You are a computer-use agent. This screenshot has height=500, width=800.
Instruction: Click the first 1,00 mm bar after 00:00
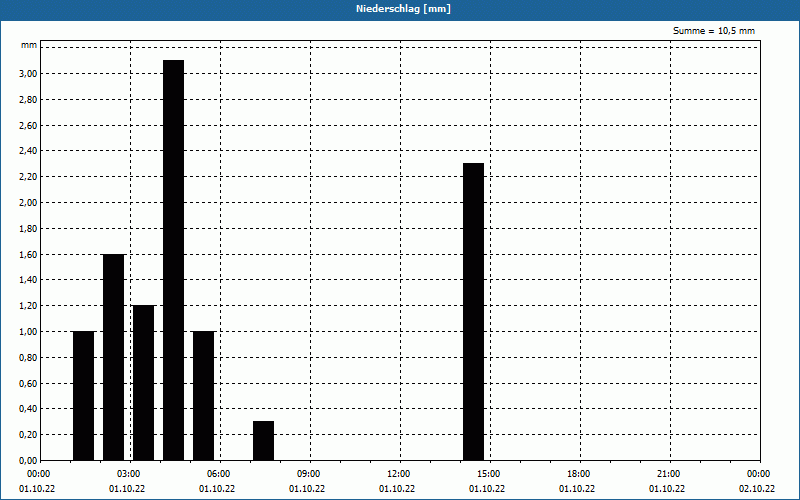(x=84, y=396)
